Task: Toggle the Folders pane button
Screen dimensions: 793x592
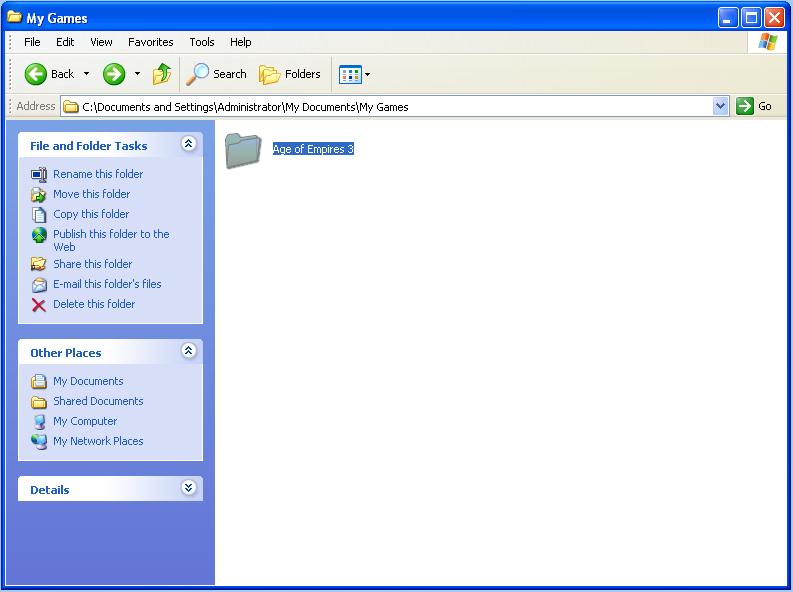Action: tap(290, 74)
